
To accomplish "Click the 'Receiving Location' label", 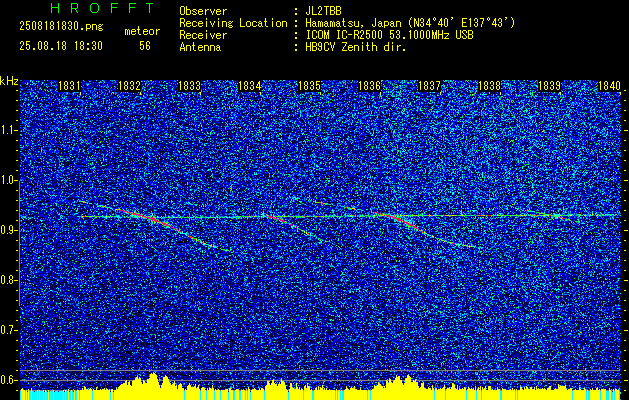I will (233, 23).
